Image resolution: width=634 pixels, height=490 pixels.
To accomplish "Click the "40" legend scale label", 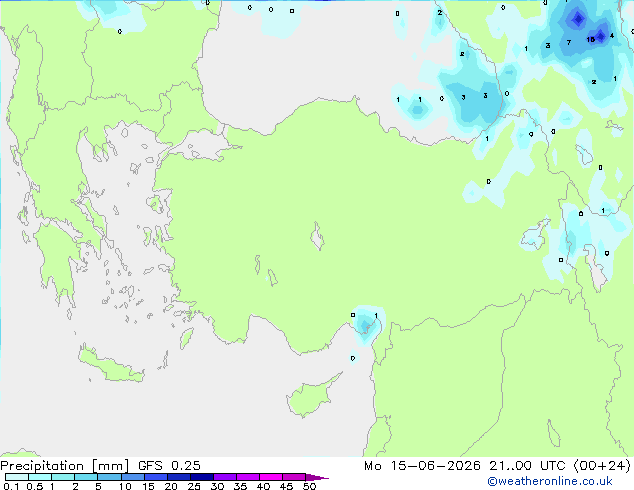I will coord(263,486).
